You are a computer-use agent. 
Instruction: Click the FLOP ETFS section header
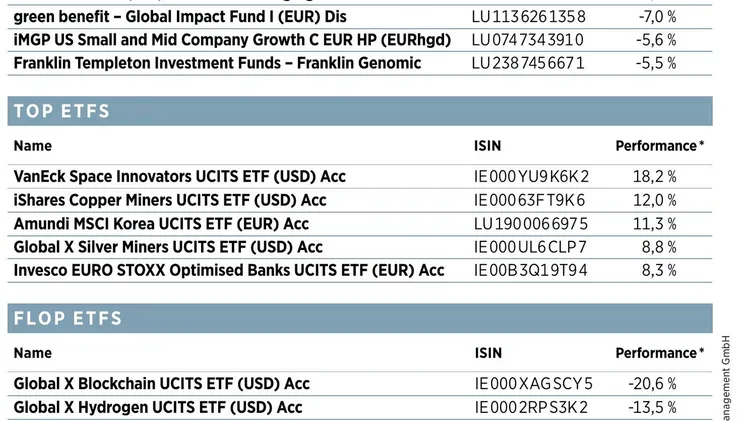point(68,319)
